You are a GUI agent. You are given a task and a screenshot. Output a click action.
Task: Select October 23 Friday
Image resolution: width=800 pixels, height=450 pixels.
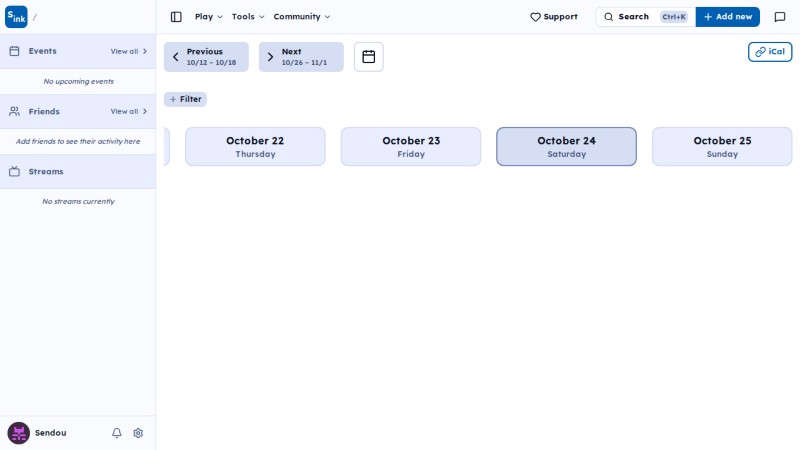pos(411,146)
